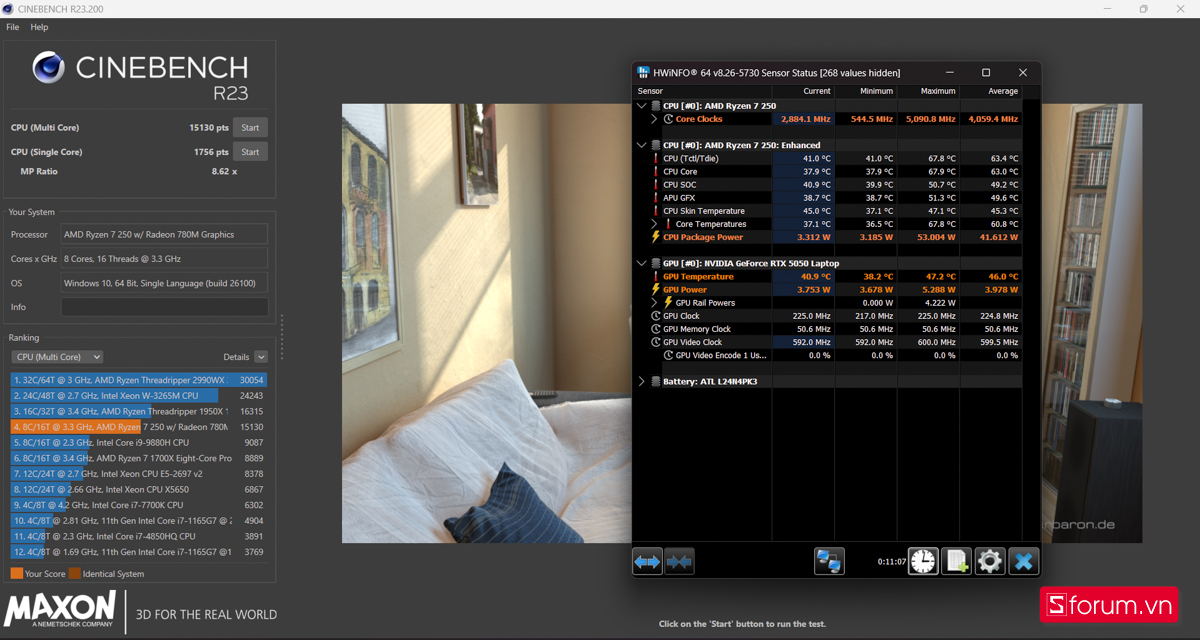Image resolution: width=1200 pixels, height=640 pixels.
Task: Select ranking row Ryzen 7 1700X Eight-Core
Action: tap(138, 458)
